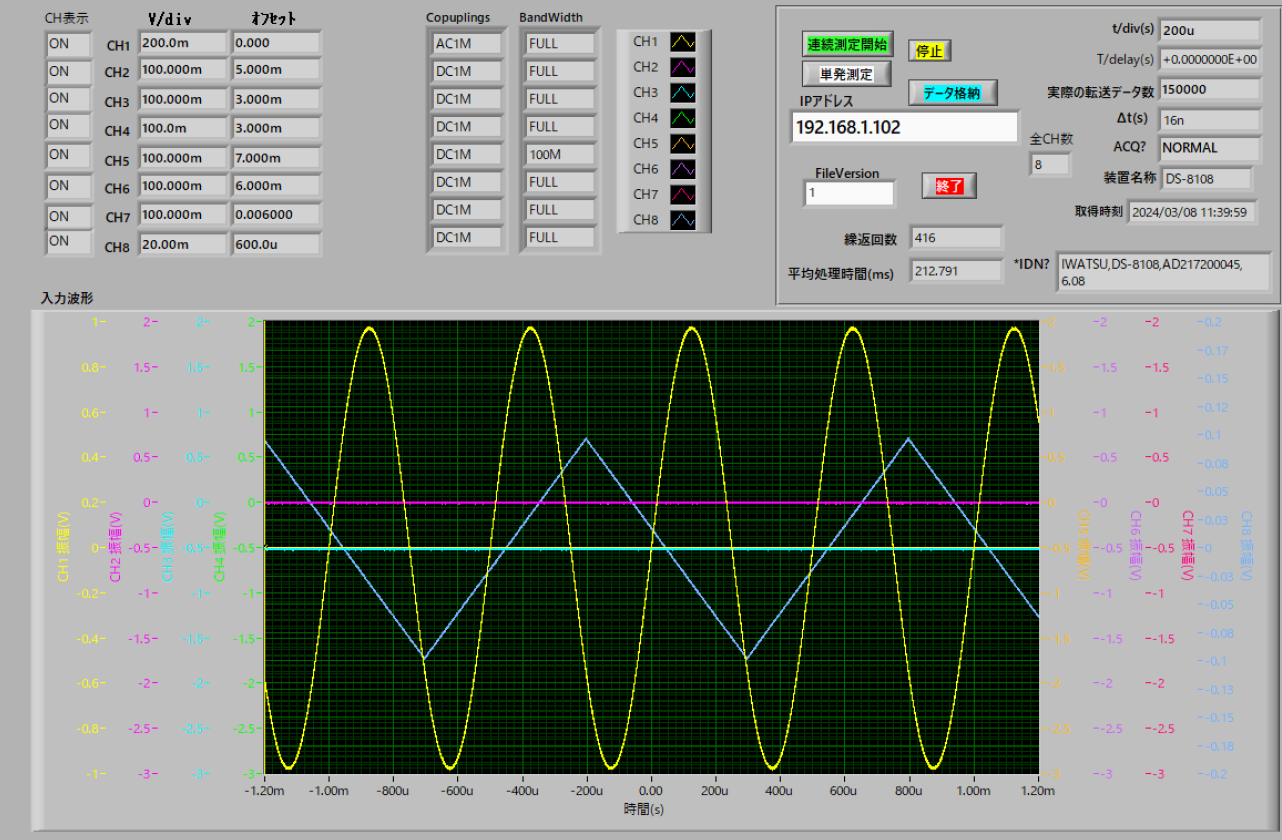The width and height of the screenshot is (1282, 840).
Task: Select the CH1 V/div value 200.0m
Action: (183, 43)
